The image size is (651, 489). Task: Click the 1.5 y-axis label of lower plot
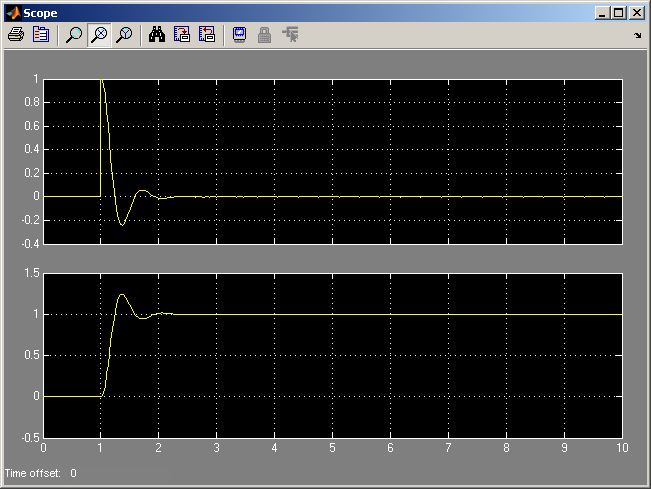click(x=32, y=273)
